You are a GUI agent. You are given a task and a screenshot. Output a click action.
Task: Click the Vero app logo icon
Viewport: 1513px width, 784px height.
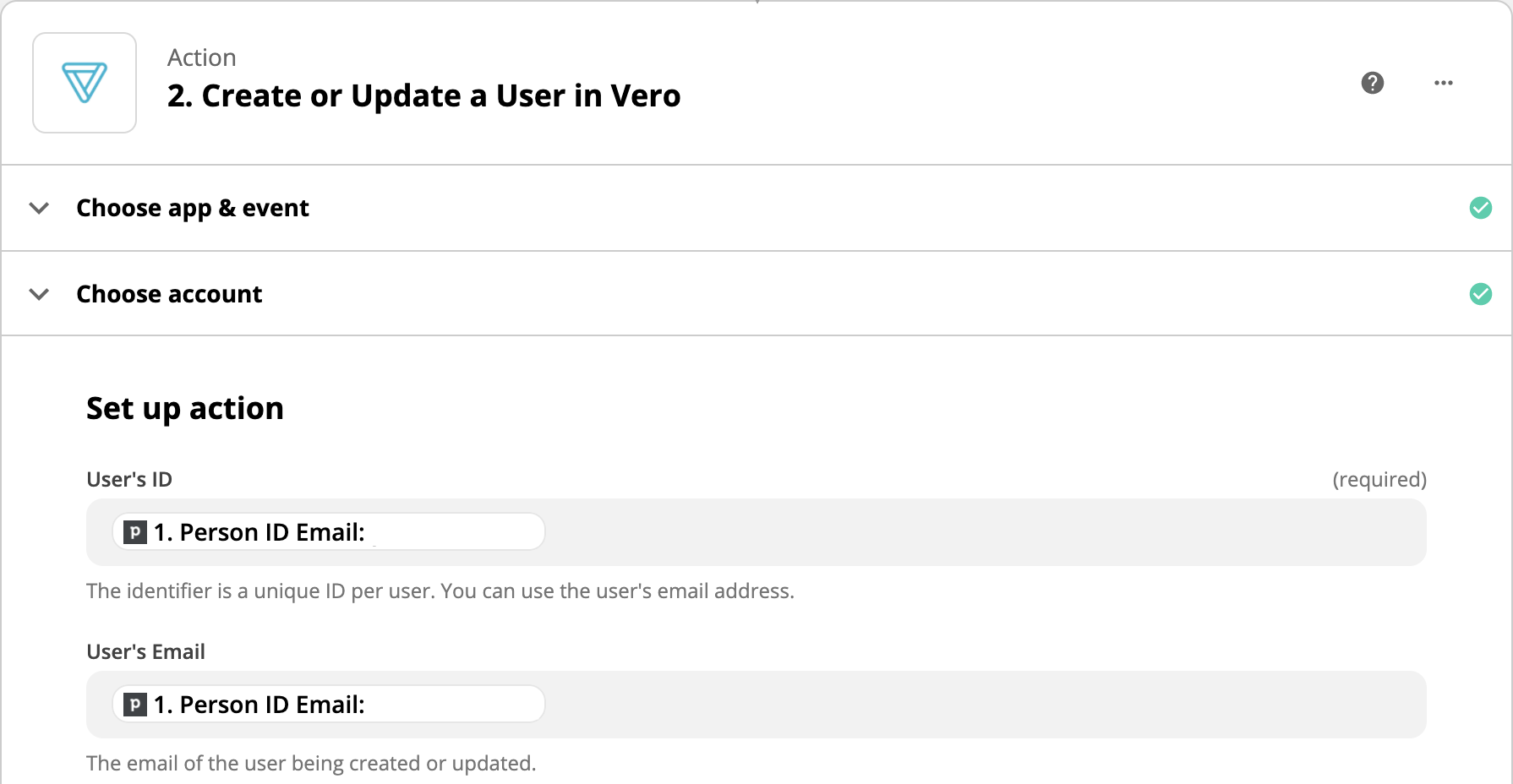84,82
